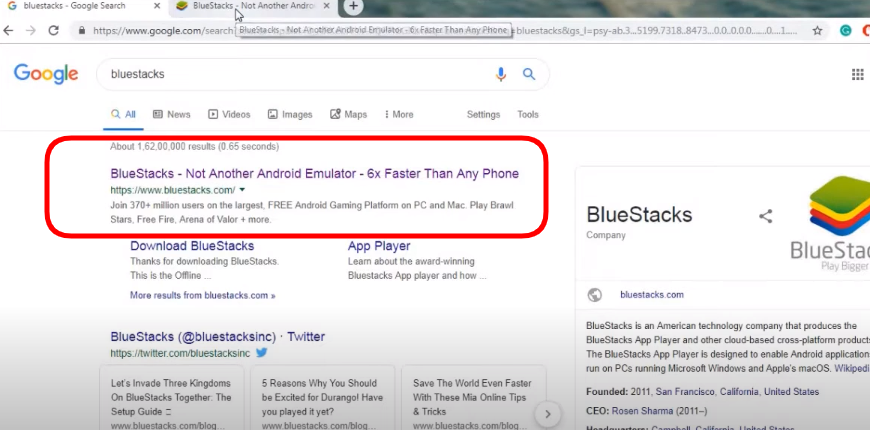The width and height of the screenshot is (870, 431).
Task: Open search Tools
Action: coord(528,114)
